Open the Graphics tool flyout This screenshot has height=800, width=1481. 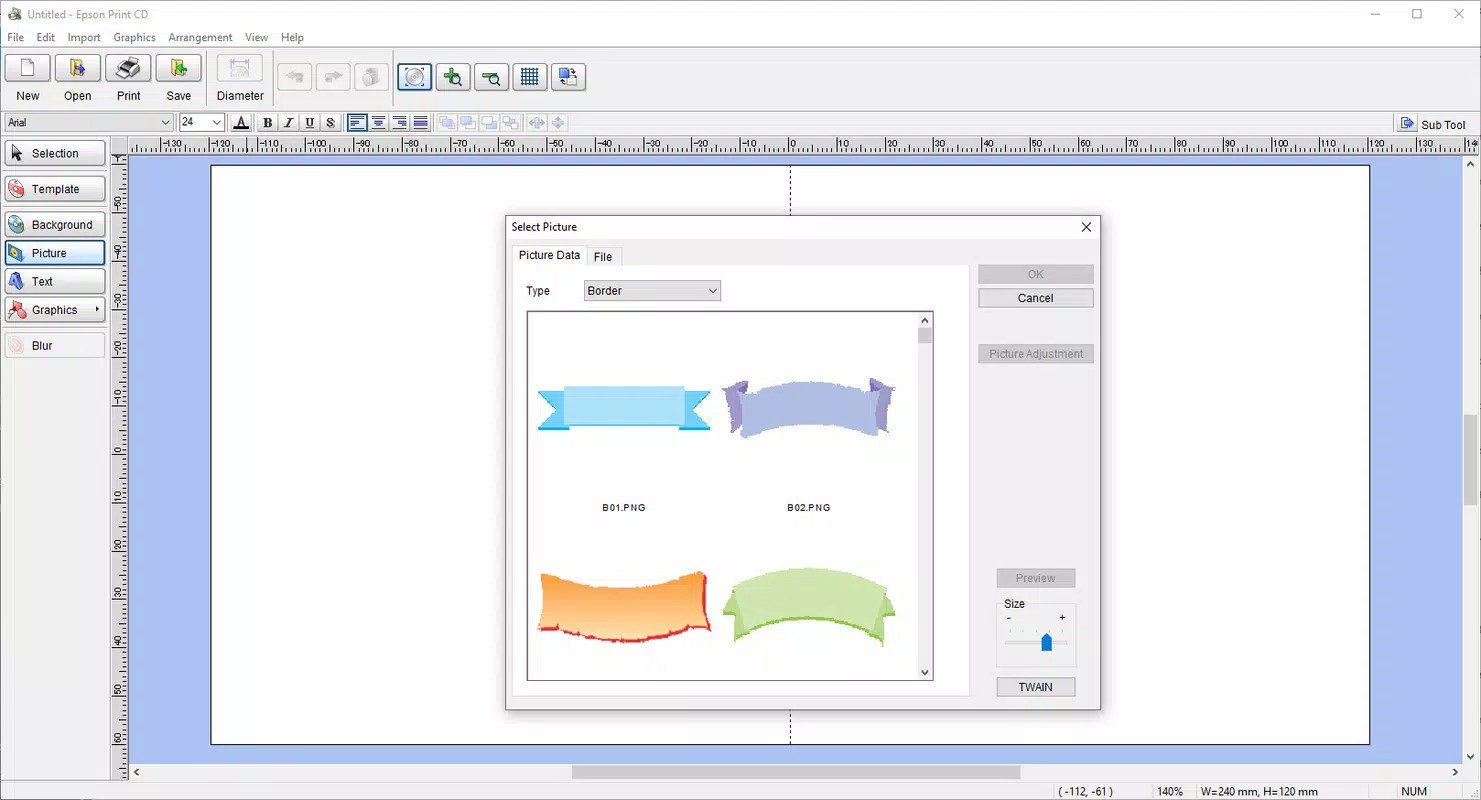coord(55,310)
